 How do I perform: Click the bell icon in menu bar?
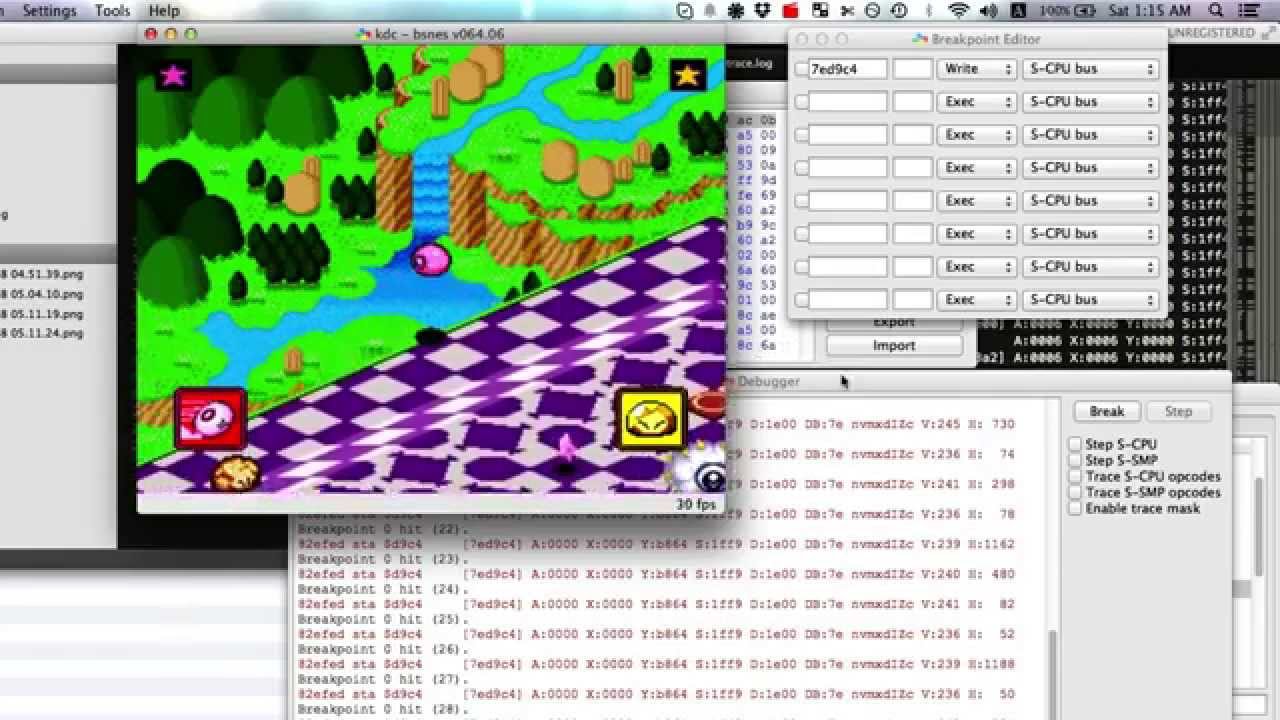(711, 11)
